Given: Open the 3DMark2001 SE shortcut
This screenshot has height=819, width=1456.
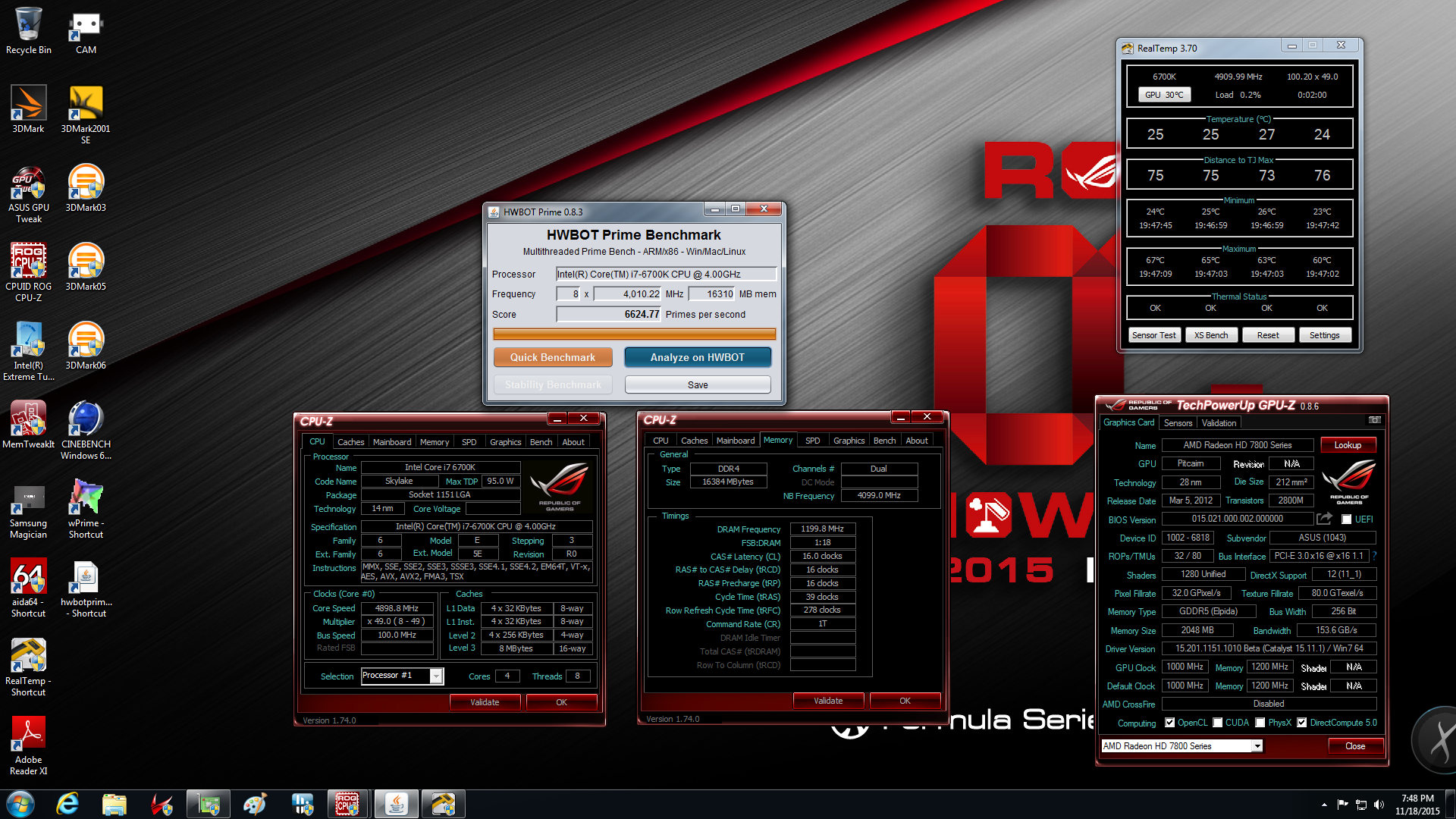Looking at the screenshot, I should 86,114.
